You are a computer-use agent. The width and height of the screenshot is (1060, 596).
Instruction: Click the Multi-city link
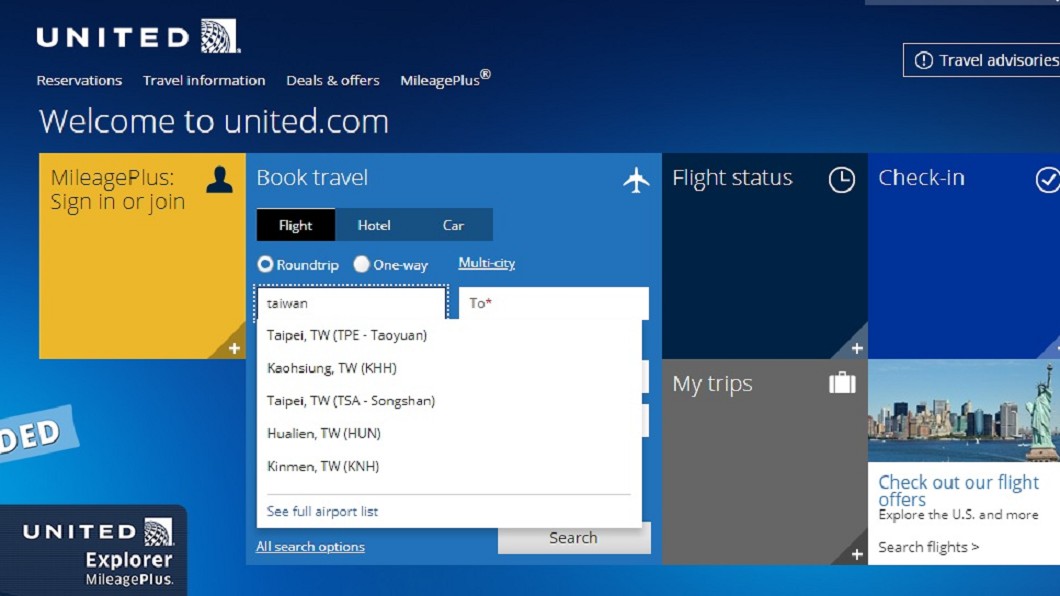click(487, 263)
